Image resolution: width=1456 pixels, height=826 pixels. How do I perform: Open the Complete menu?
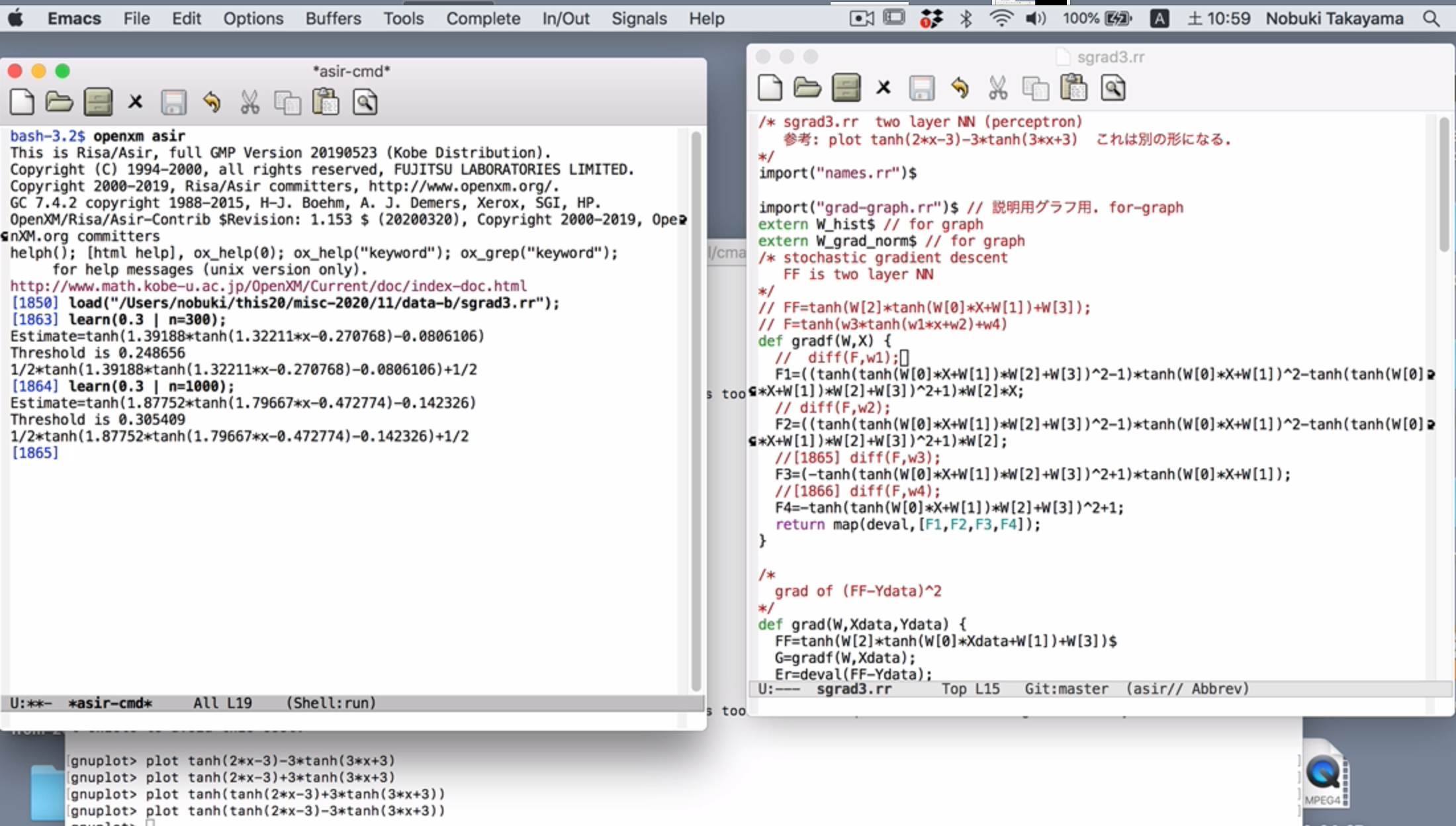pyautogui.click(x=483, y=19)
